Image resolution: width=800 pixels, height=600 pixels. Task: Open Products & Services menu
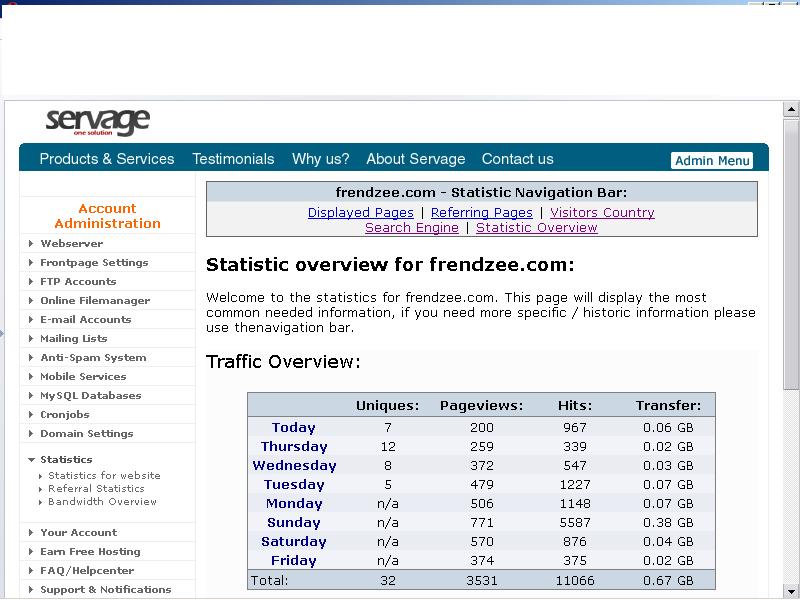[x=106, y=159]
